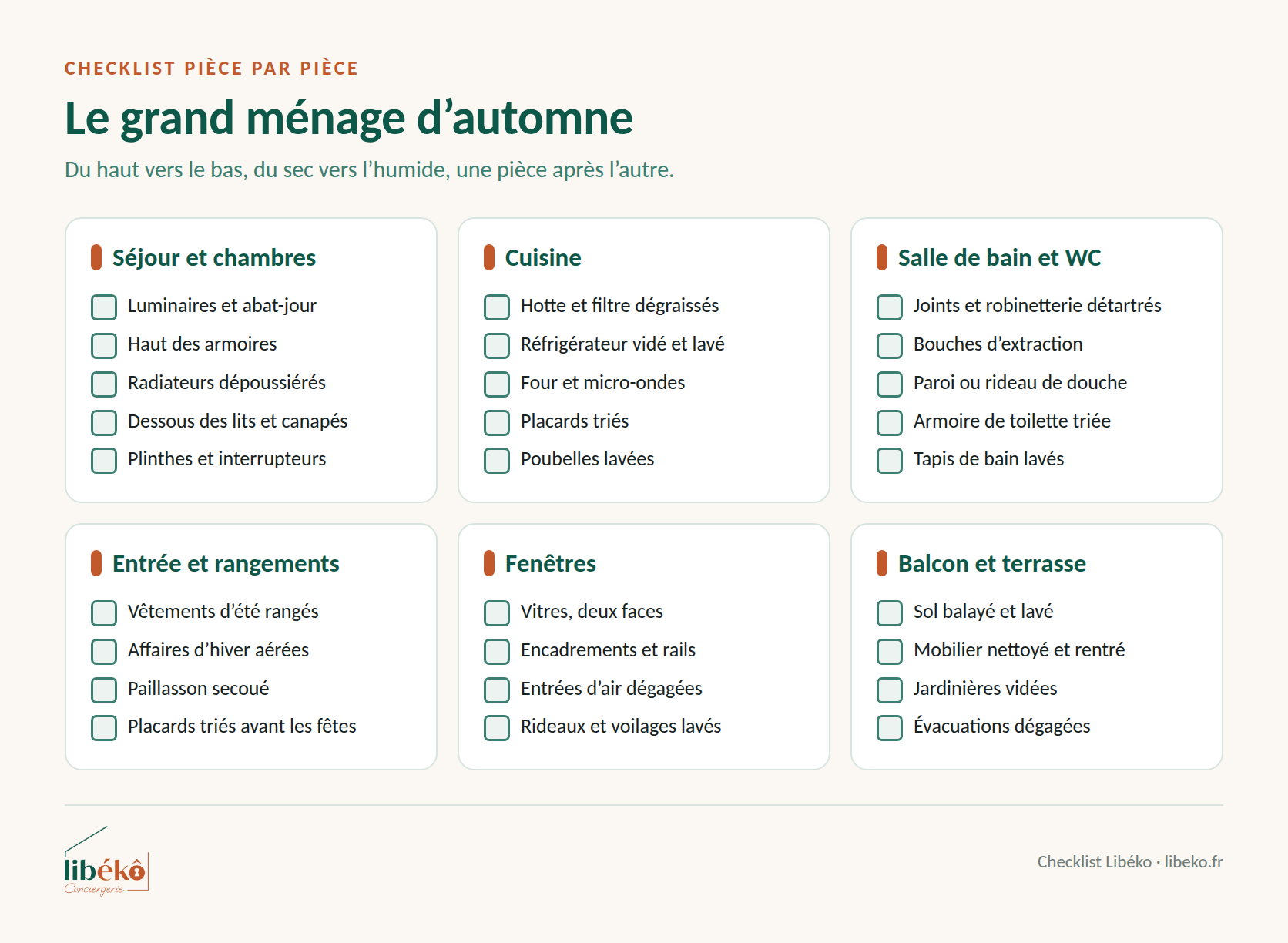This screenshot has height=943, width=1288.
Task: Check Tapis de bain lavés box
Action: pyautogui.click(x=890, y=460)
